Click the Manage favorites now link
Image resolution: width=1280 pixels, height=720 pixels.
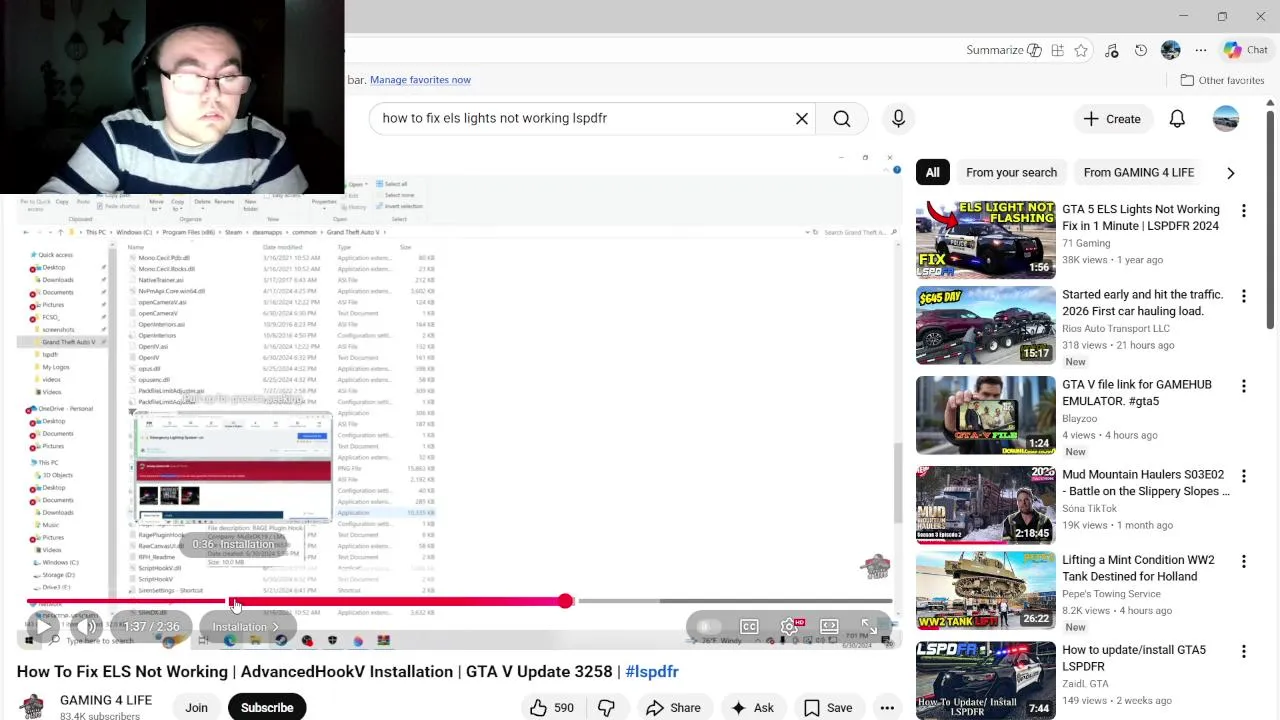pyautogui.click(x=420, y=80)
